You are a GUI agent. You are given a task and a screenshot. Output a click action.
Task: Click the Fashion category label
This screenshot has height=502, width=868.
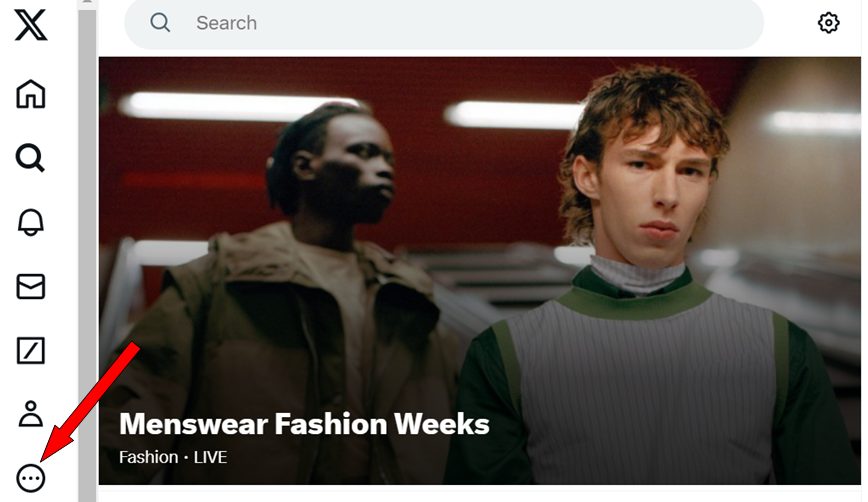148,457
